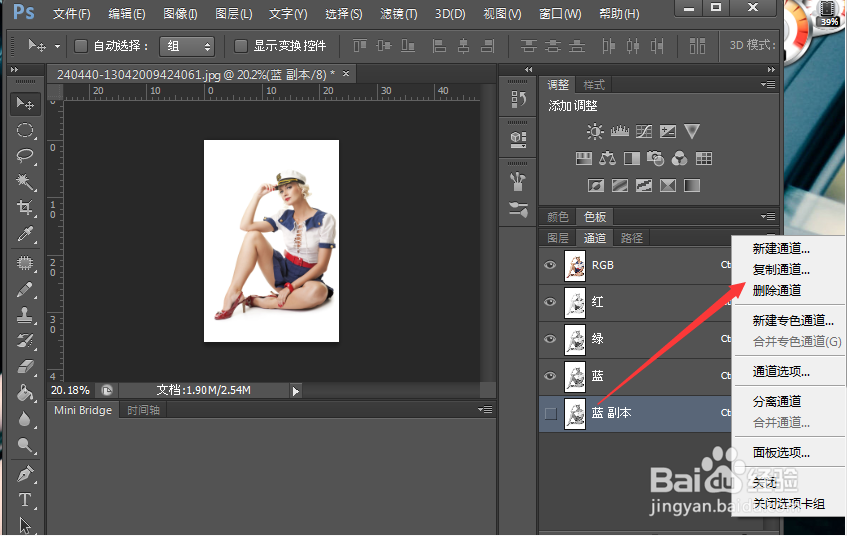This screenshot has height=536, width=847.
Task: Expand the toolbox double-arrow
Action: [x=15, y=70]
